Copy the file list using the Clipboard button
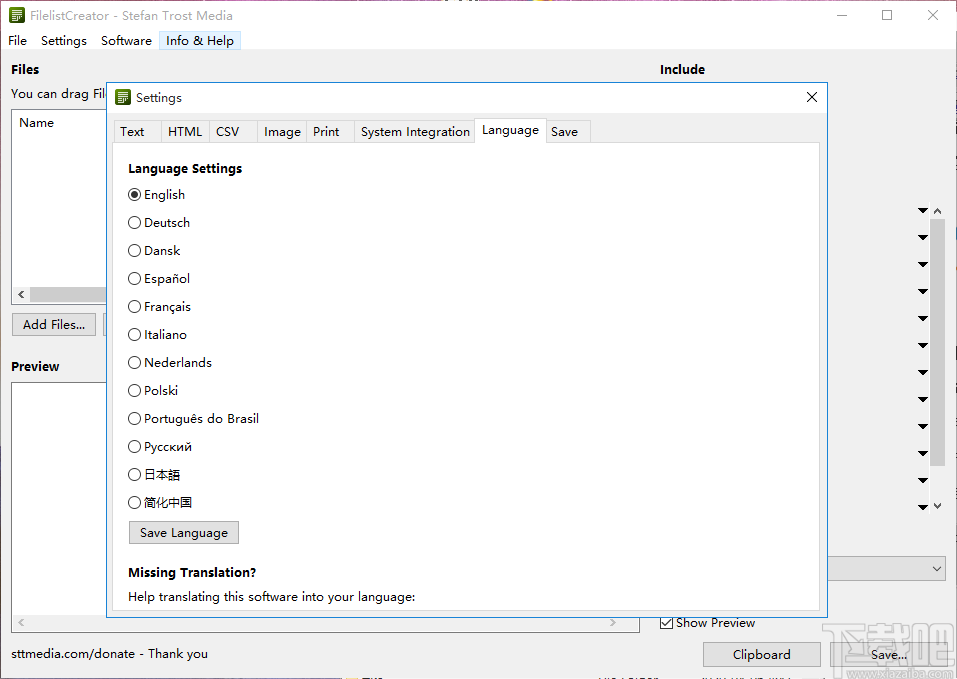This screenshot has height=679, width=957. point(761,654)
